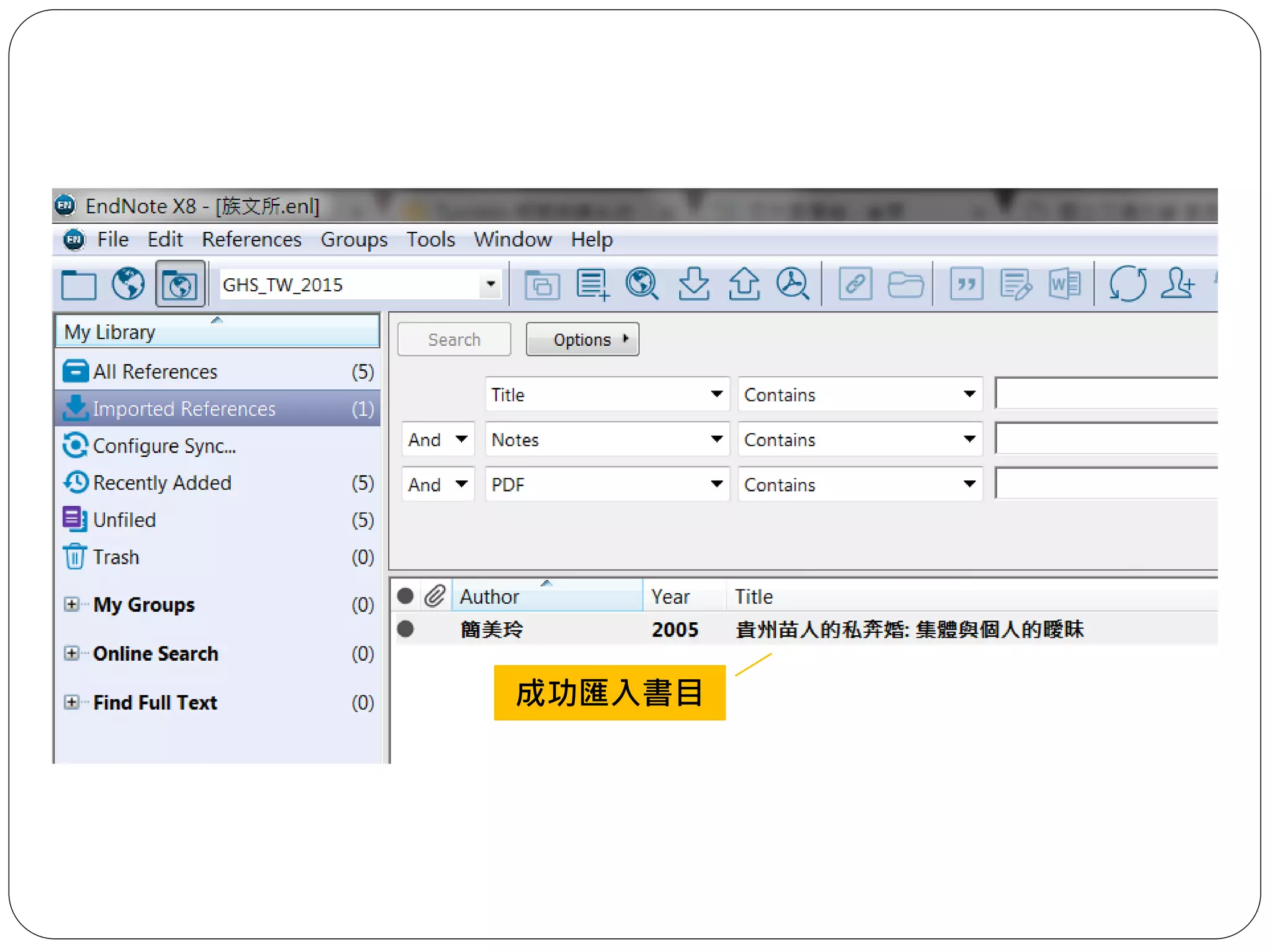Open the Tools menu
Viewport: 1270px width, 952px height.
pyautogui.click(x=430, y=240)
